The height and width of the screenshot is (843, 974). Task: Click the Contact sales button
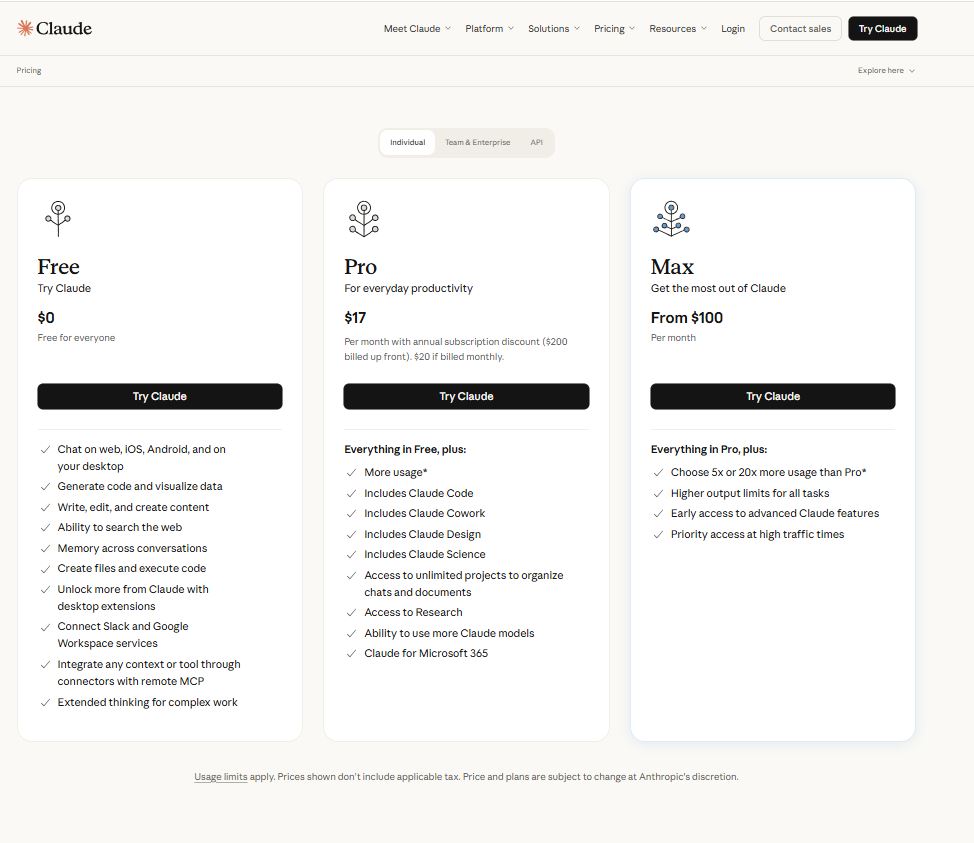tap(800, 29)
